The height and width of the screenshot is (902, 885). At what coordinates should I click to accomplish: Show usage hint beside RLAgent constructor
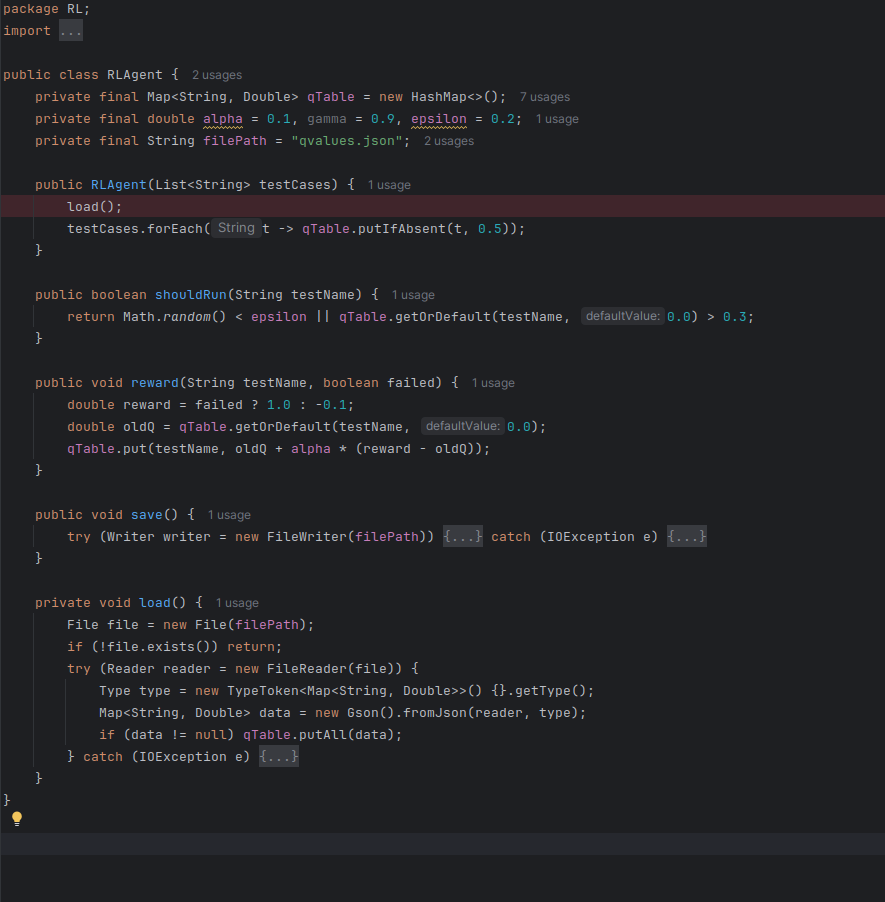pos(389,185)
